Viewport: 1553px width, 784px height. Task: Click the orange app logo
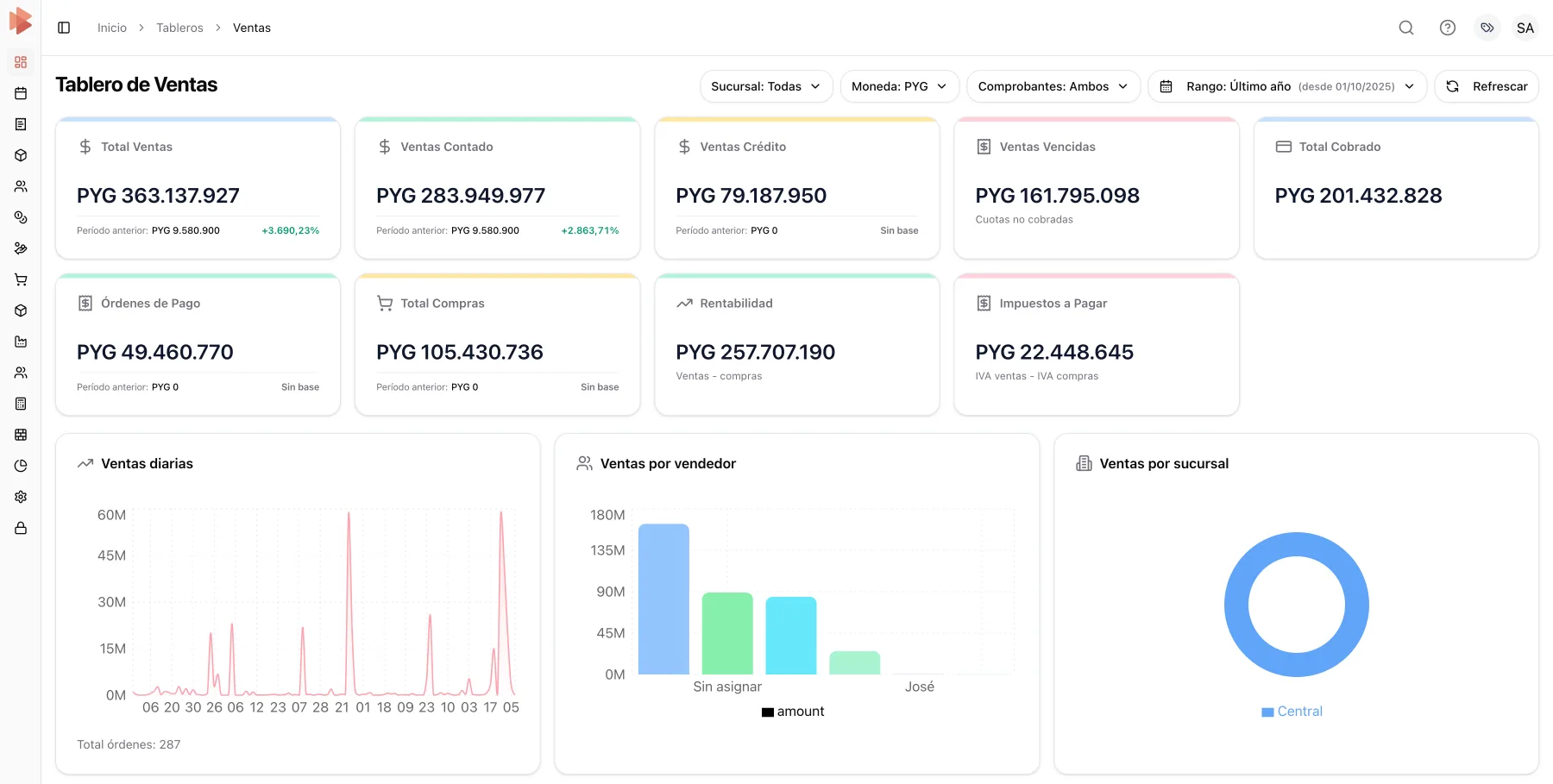point(21,22)
